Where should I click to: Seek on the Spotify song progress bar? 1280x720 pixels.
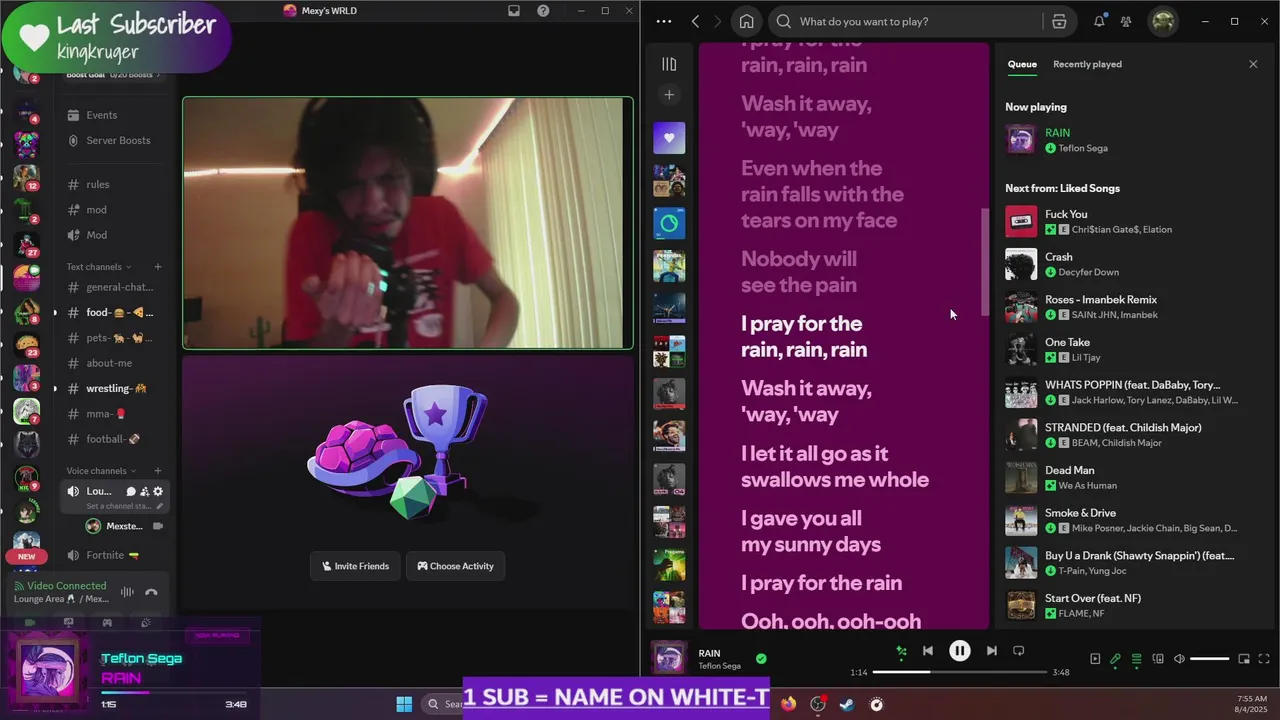(960, 672)
